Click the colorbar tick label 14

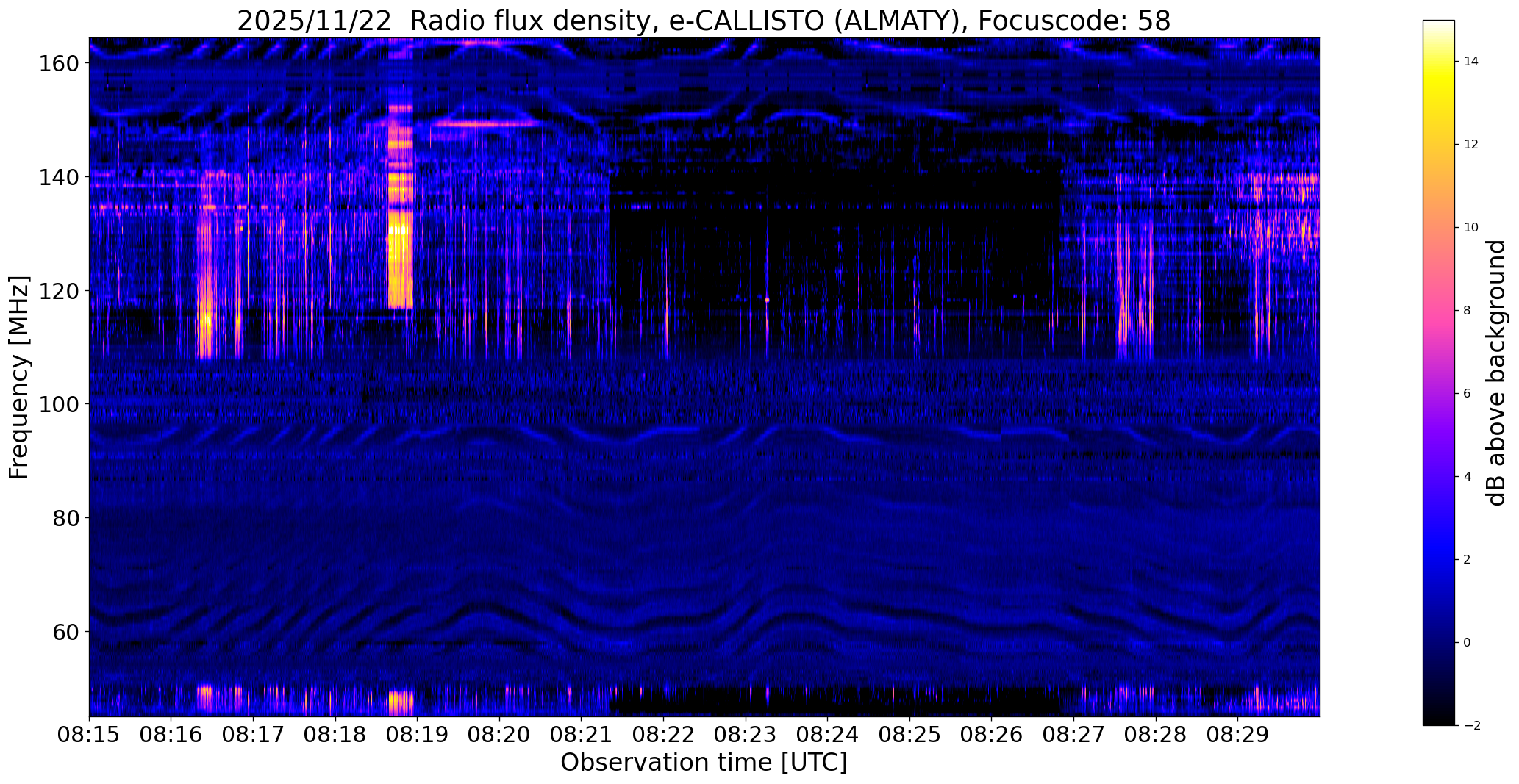coord(1470,62)
